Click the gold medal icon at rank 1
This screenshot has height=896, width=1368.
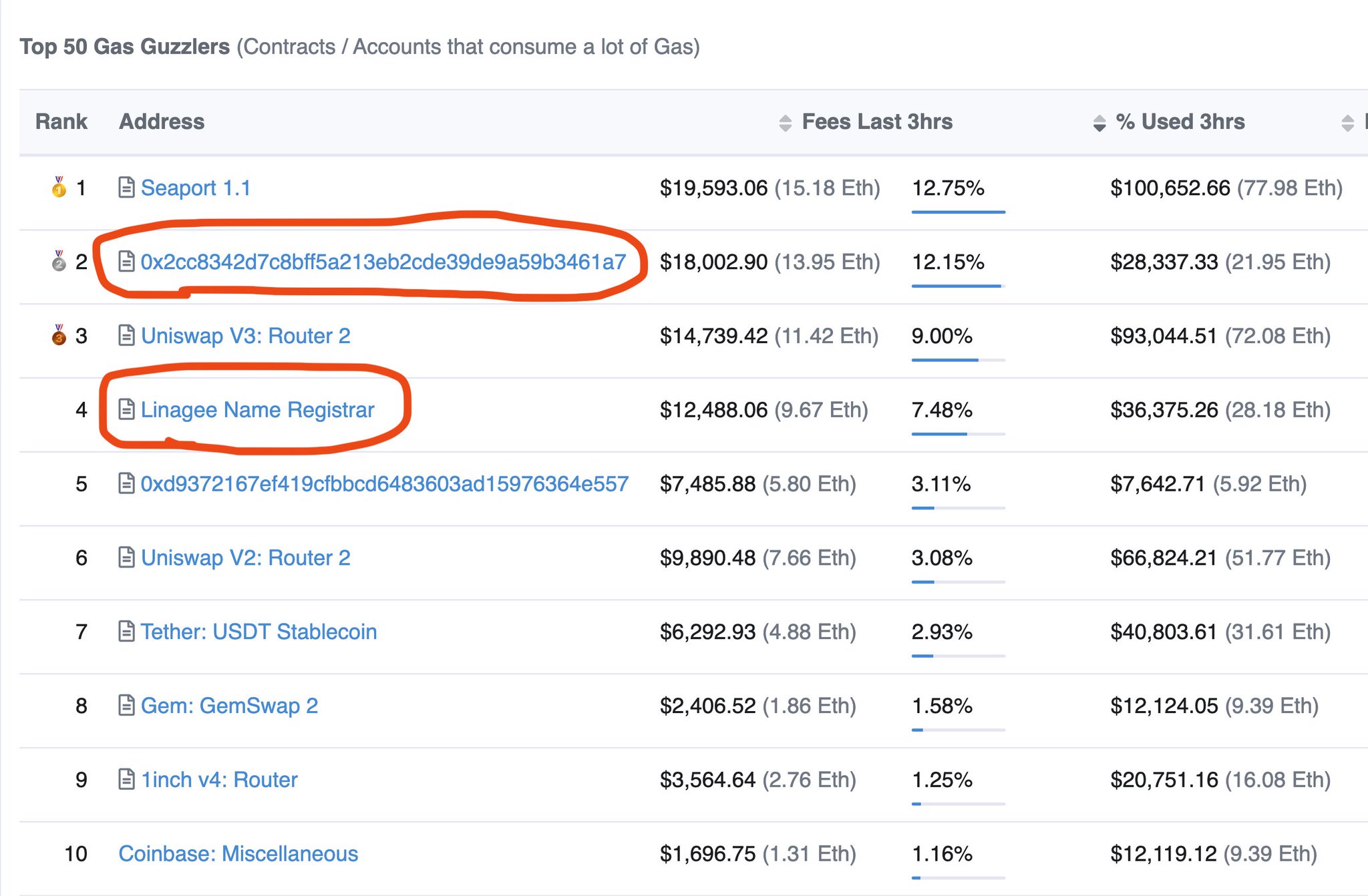point(59,187)
